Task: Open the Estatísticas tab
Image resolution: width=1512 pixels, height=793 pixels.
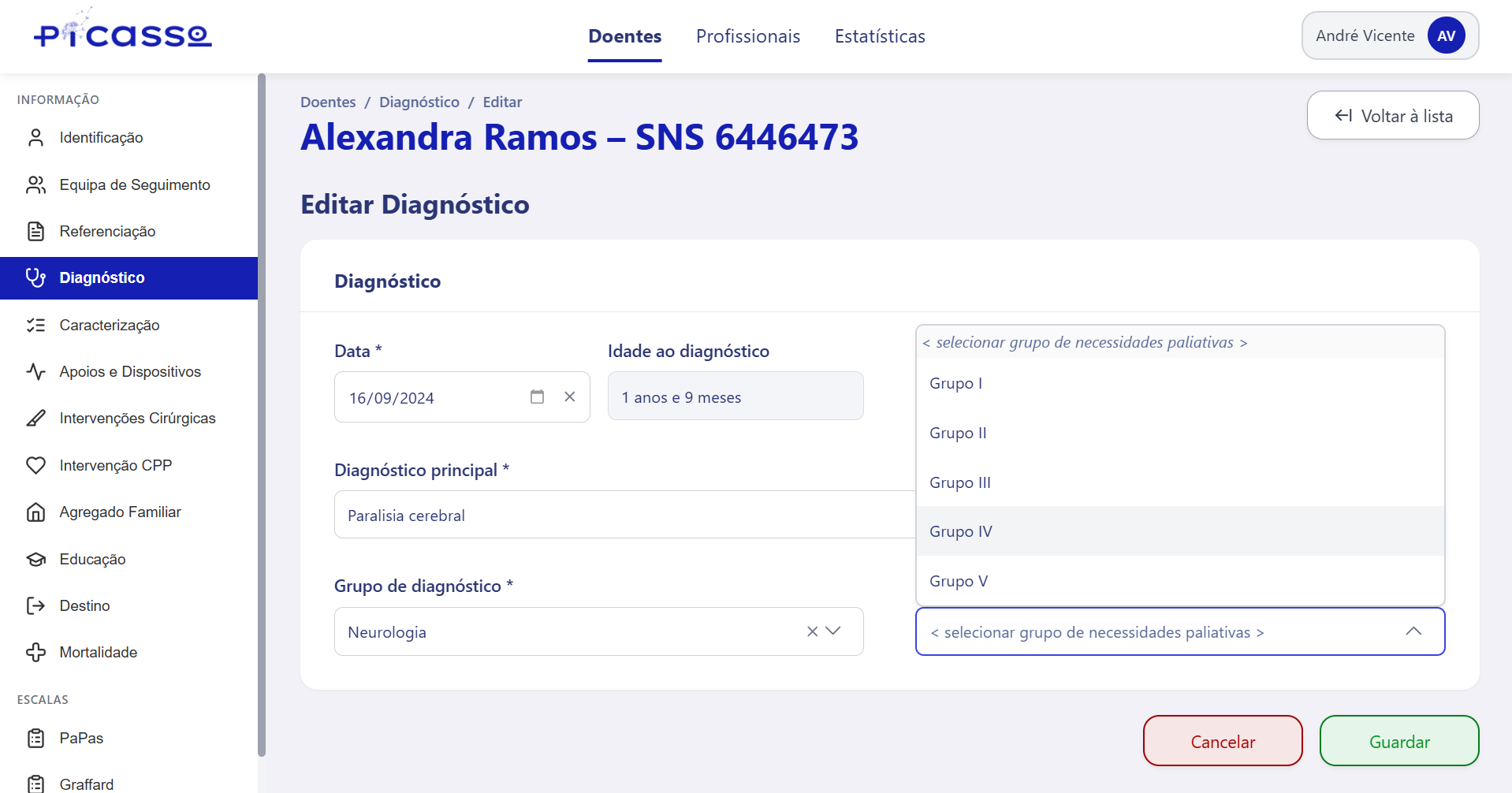Action: (x=880, y=36)
